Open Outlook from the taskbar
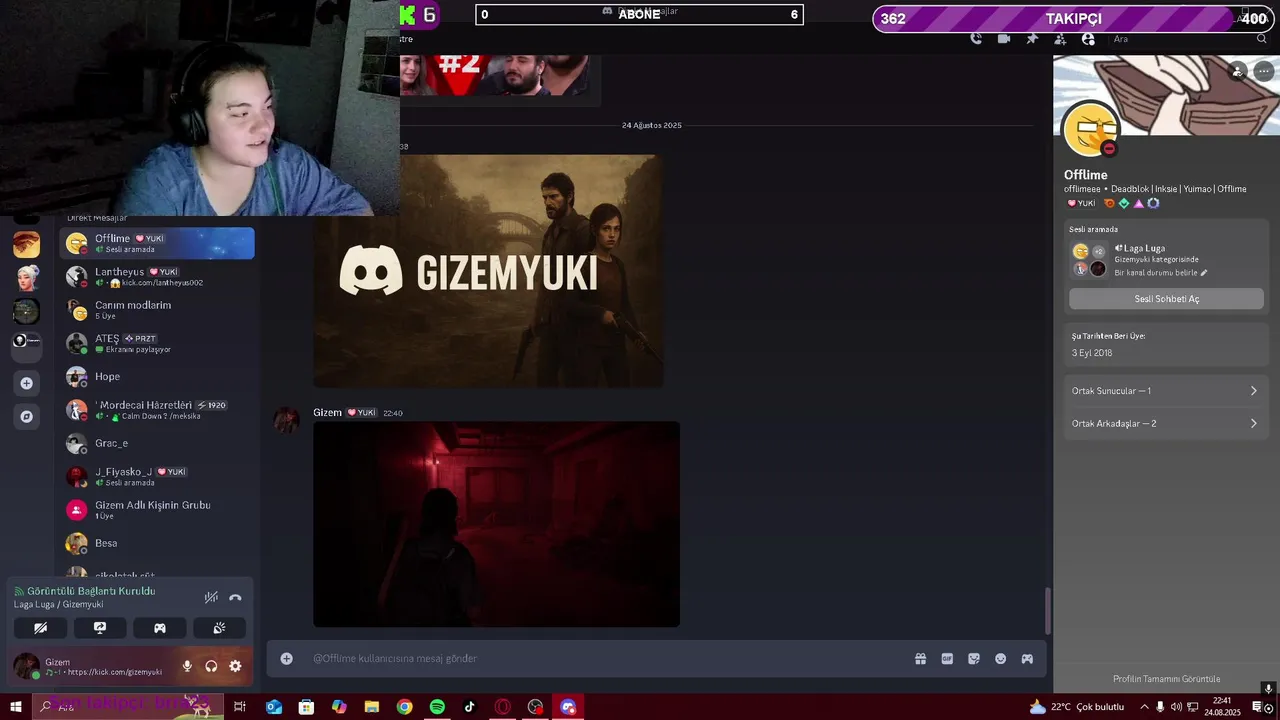Screen dimensions: 1280x720 (x=274, y=707)
